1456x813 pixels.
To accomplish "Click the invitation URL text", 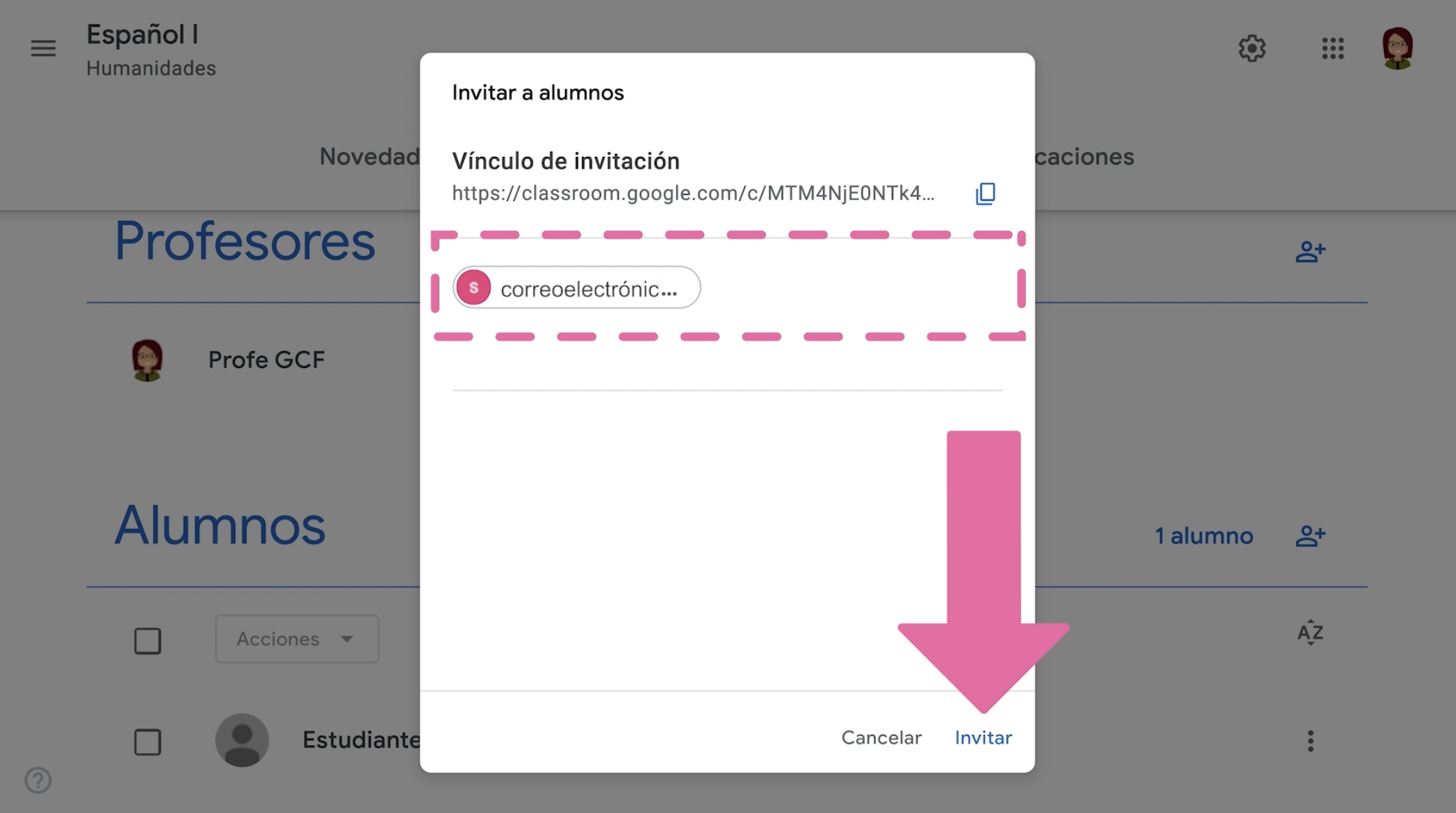I will [693, 193].
